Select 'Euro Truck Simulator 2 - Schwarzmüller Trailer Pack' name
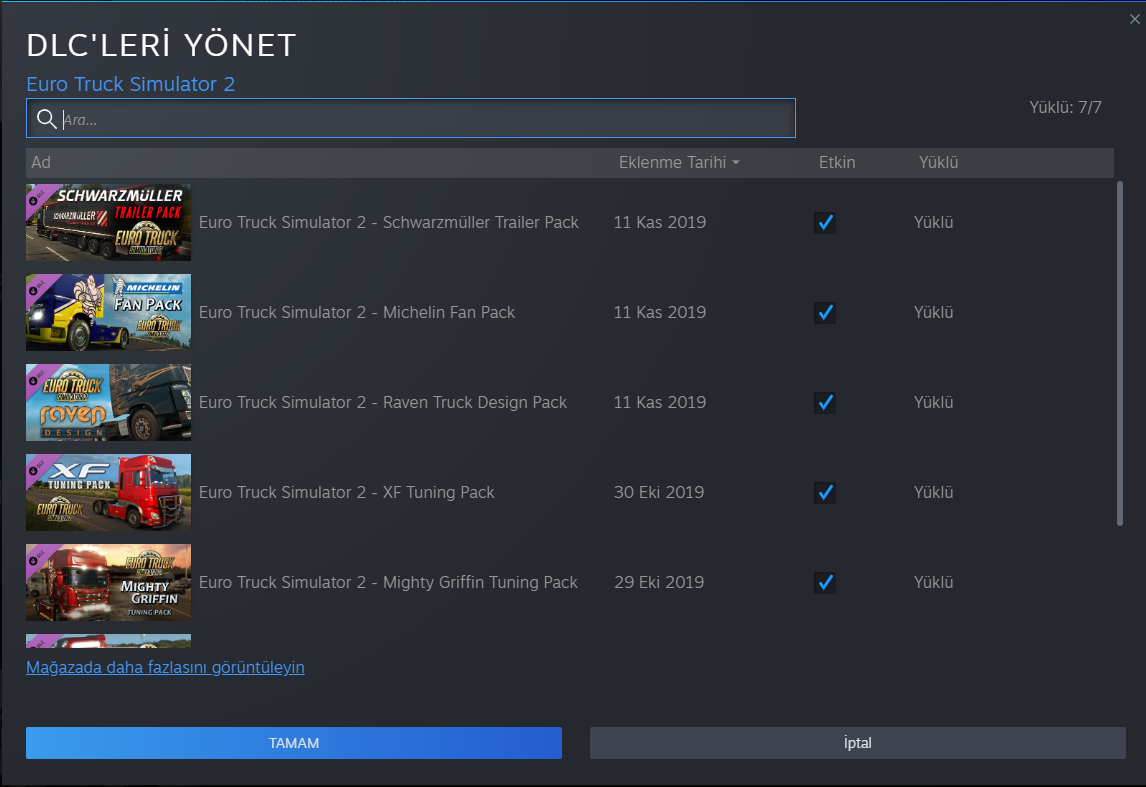 tap(389, 222)
